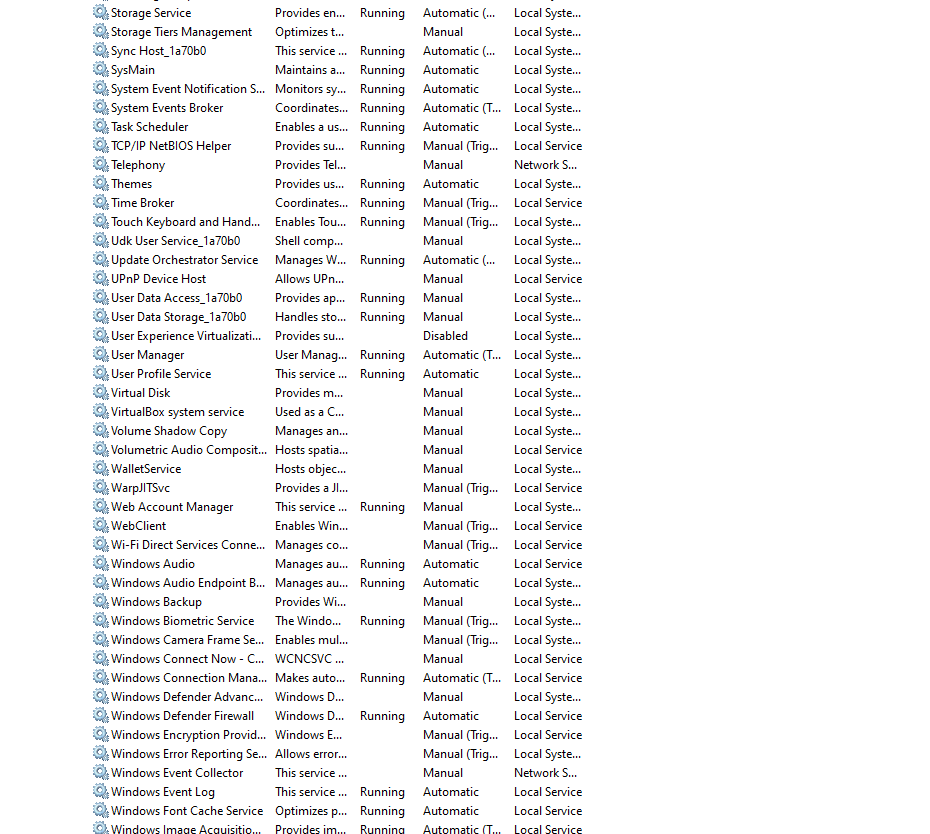Select the Udk User Service_1a70b0 name
This screenshot has height=834, width=930.
tap(176, 241)
